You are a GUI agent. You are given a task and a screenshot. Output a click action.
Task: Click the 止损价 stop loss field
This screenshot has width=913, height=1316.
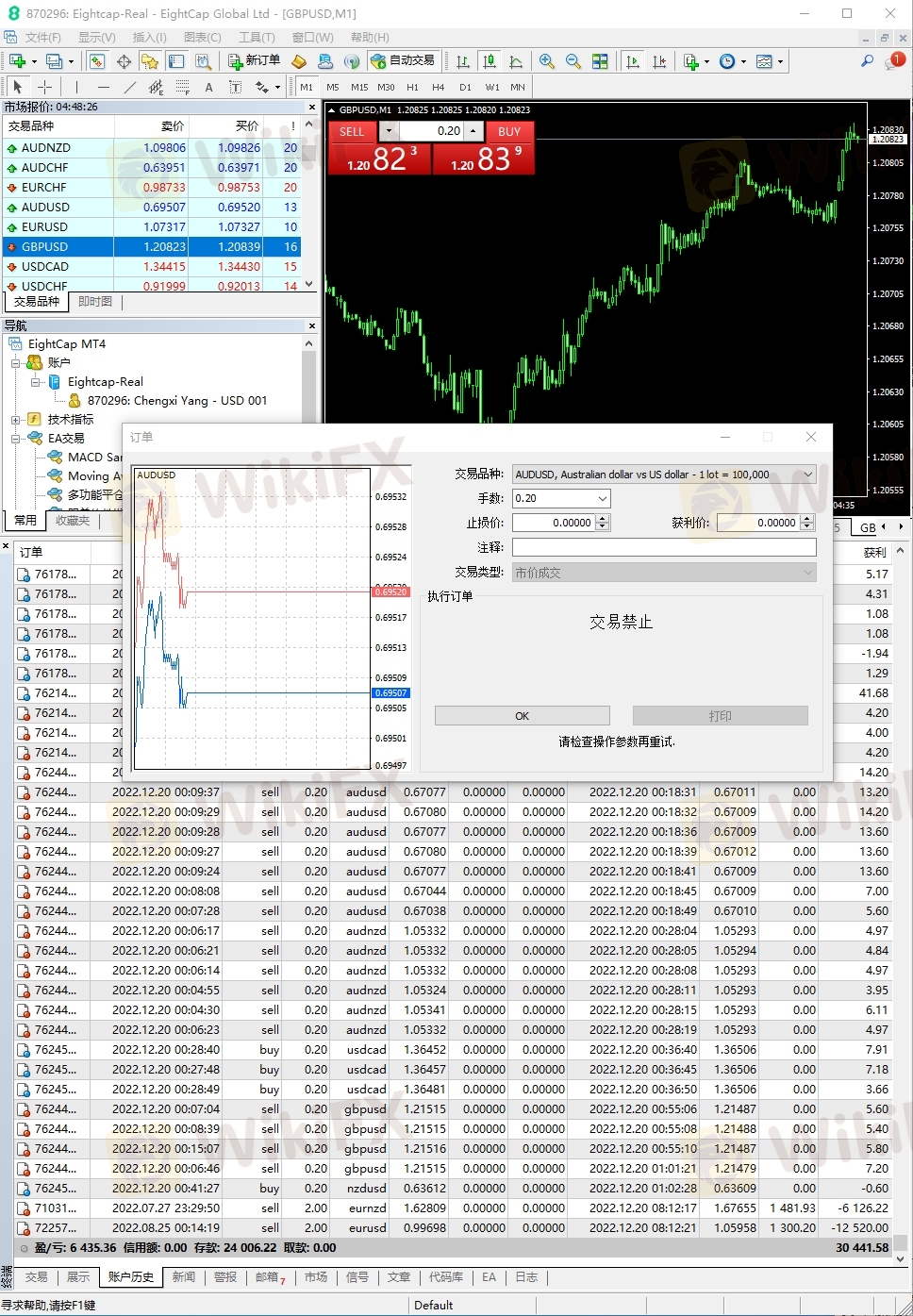[x=555, y=523]
